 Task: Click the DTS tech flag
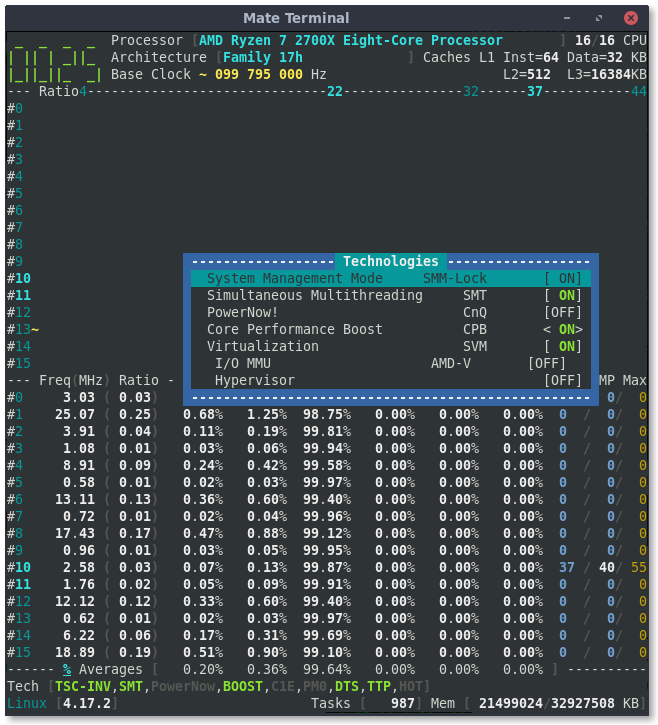(x=347, y=687)
